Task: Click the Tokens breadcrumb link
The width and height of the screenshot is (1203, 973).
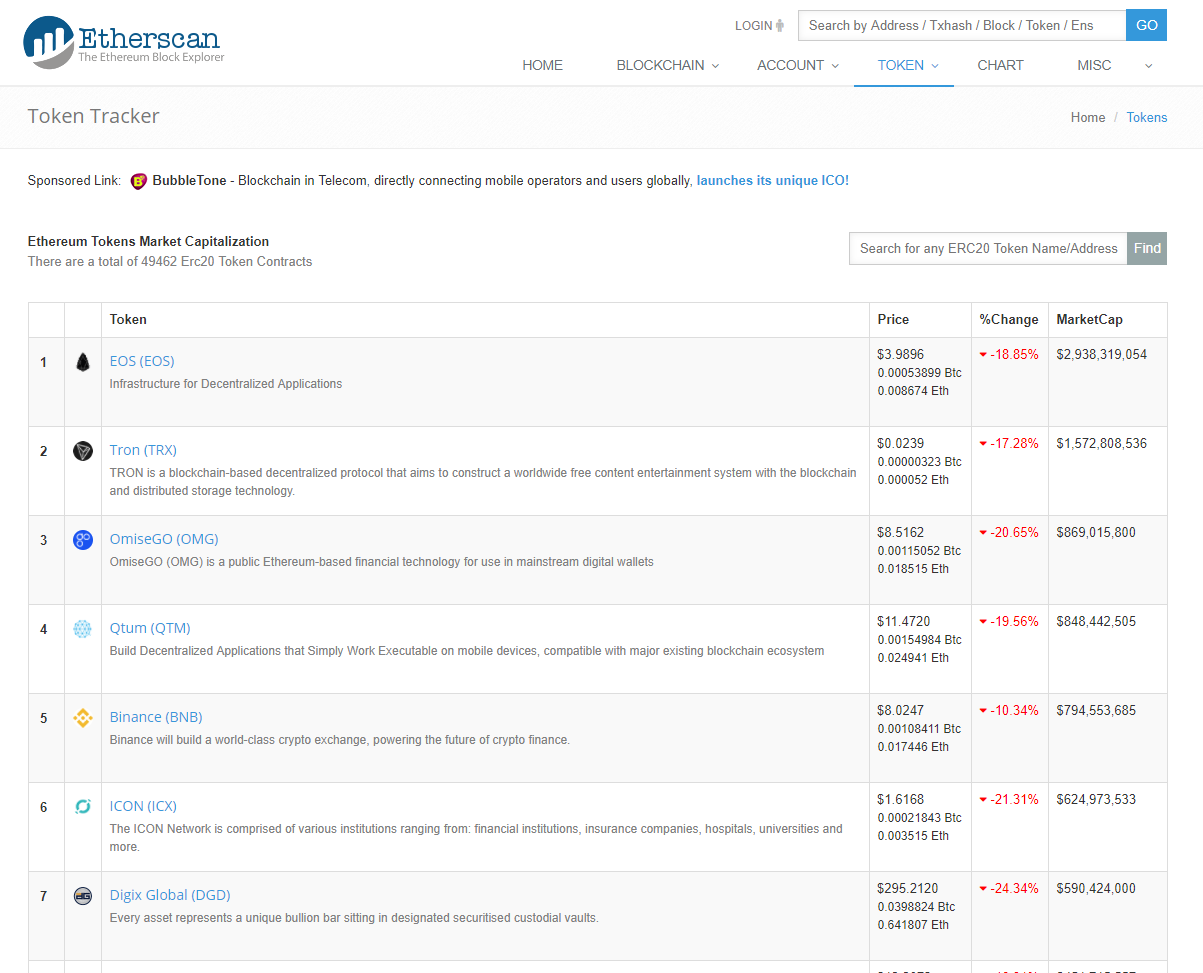Action: [x=1147, y=117]
